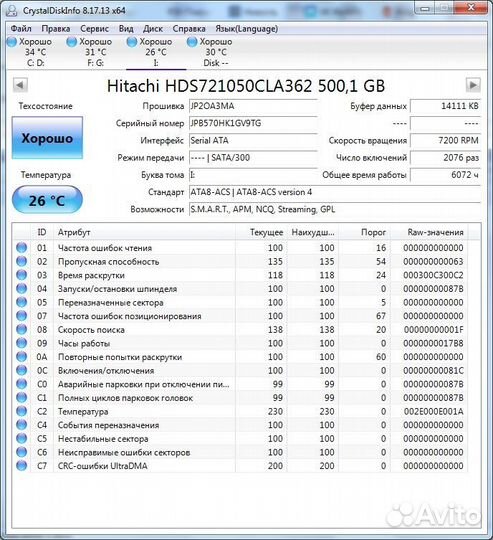Go to next disk with right arrow
Image resolution: width=493 pixels, height=540 pixels.
pyautogui.click(x=473, y=85)
